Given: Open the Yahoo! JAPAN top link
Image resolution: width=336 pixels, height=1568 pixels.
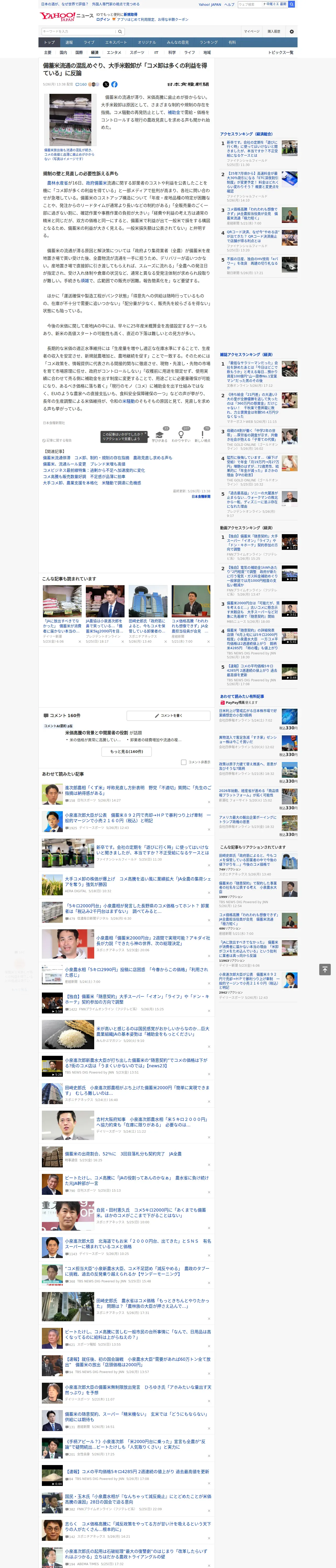Looking at the screenshot, I should click(210, 4).
